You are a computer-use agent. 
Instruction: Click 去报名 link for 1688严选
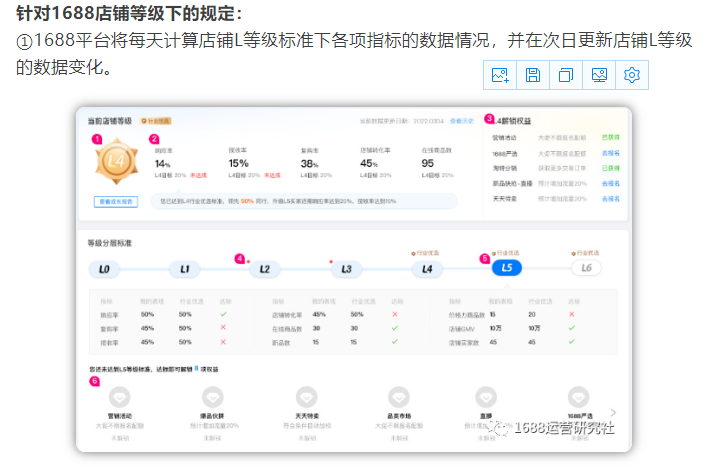pyautogui.click(x=610, y=154)
